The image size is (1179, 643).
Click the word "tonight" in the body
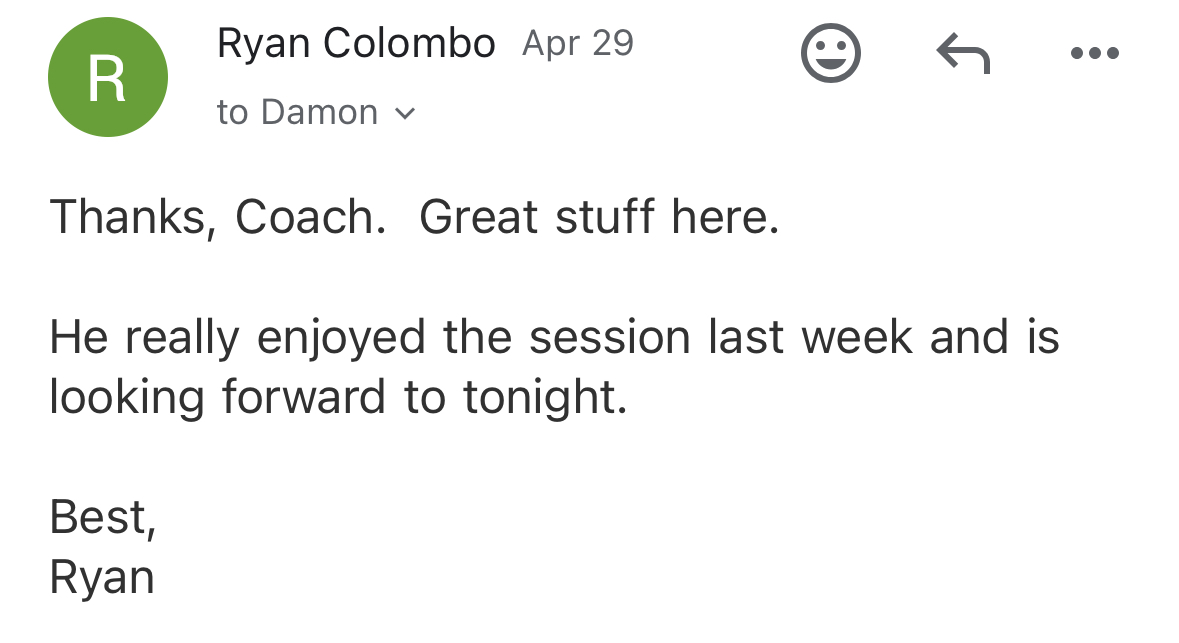point(543,397)
